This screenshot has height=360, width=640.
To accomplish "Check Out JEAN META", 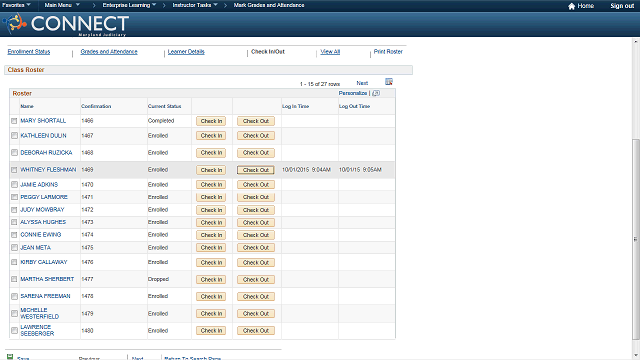I will coord(256,248).
